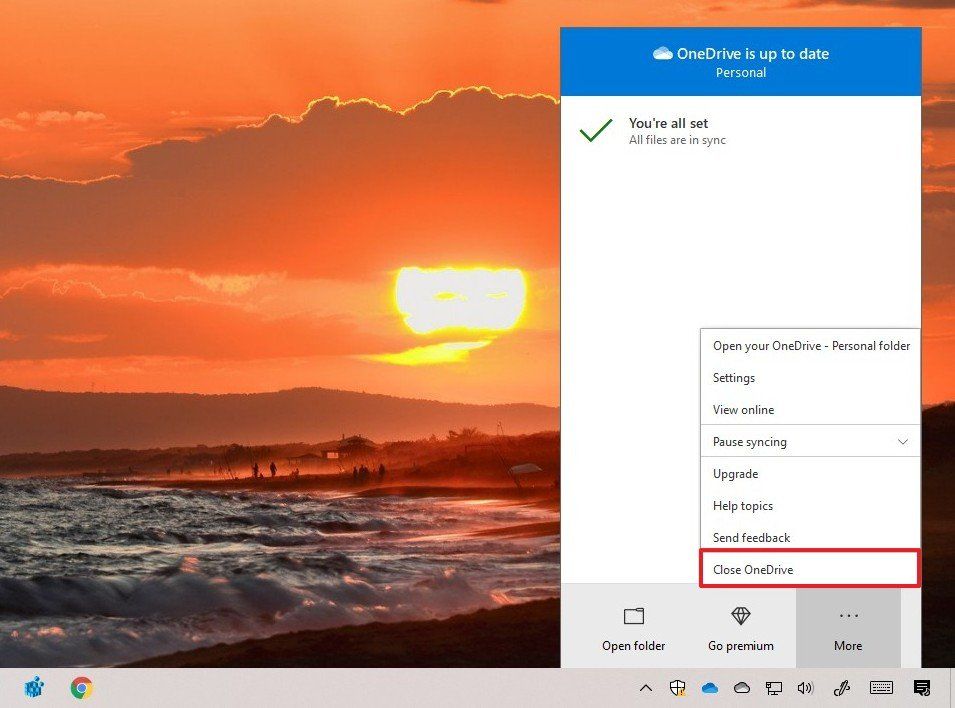
Task: Select View online from the menu
Action: [744, 409]
